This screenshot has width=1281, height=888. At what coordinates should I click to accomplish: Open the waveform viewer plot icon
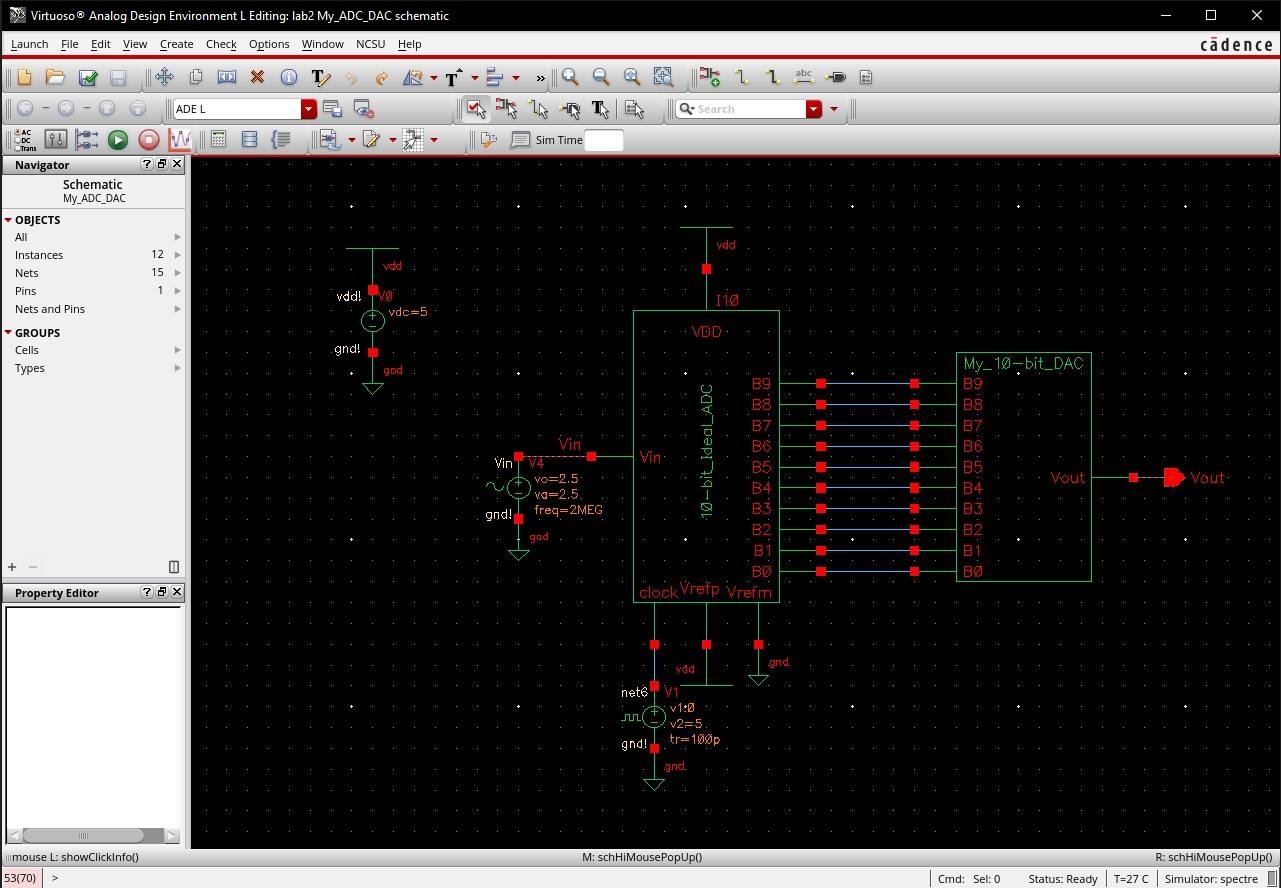(x=178, y=140)
